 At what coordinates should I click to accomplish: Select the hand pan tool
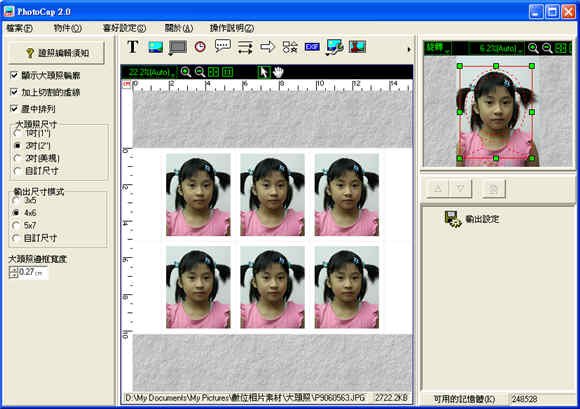278,72
